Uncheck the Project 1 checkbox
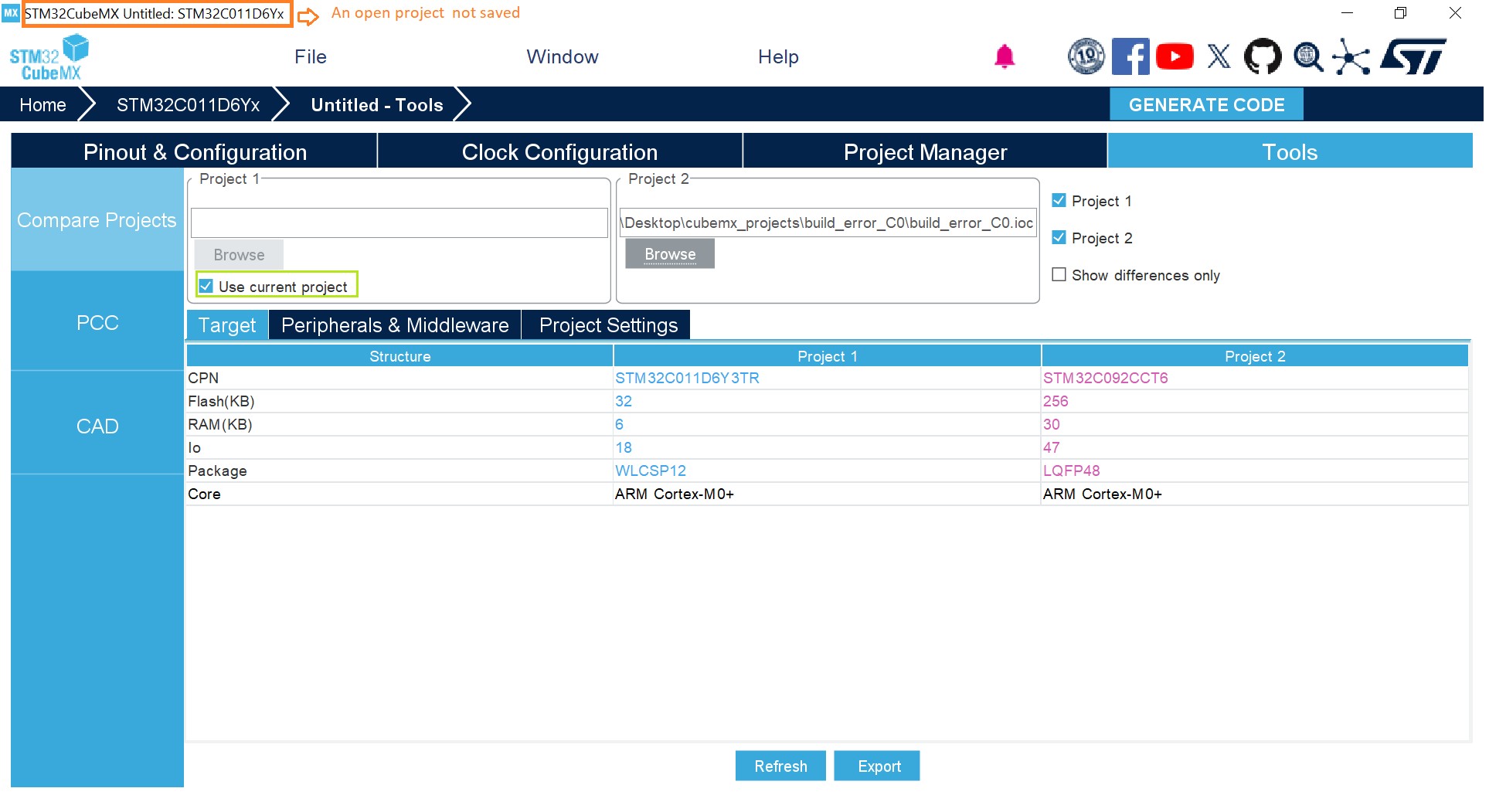 click(1059, 201)
